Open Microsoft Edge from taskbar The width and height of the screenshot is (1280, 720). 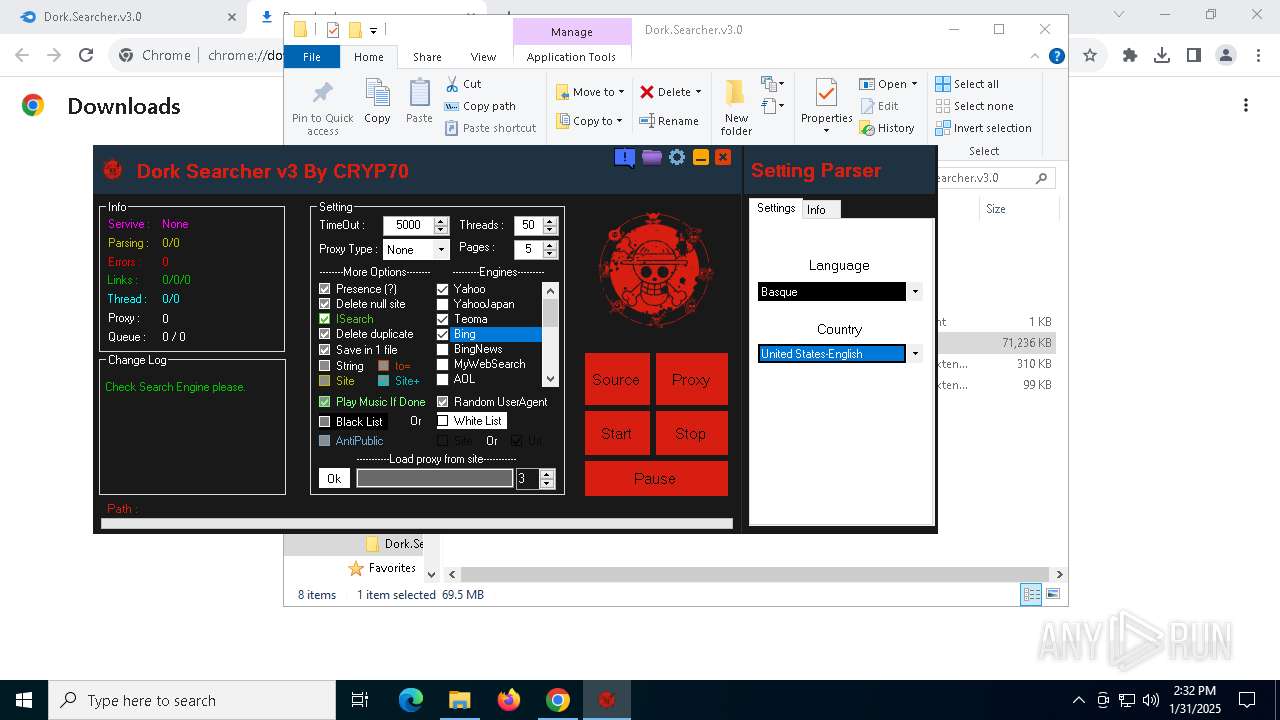click(x=411, y=700)
